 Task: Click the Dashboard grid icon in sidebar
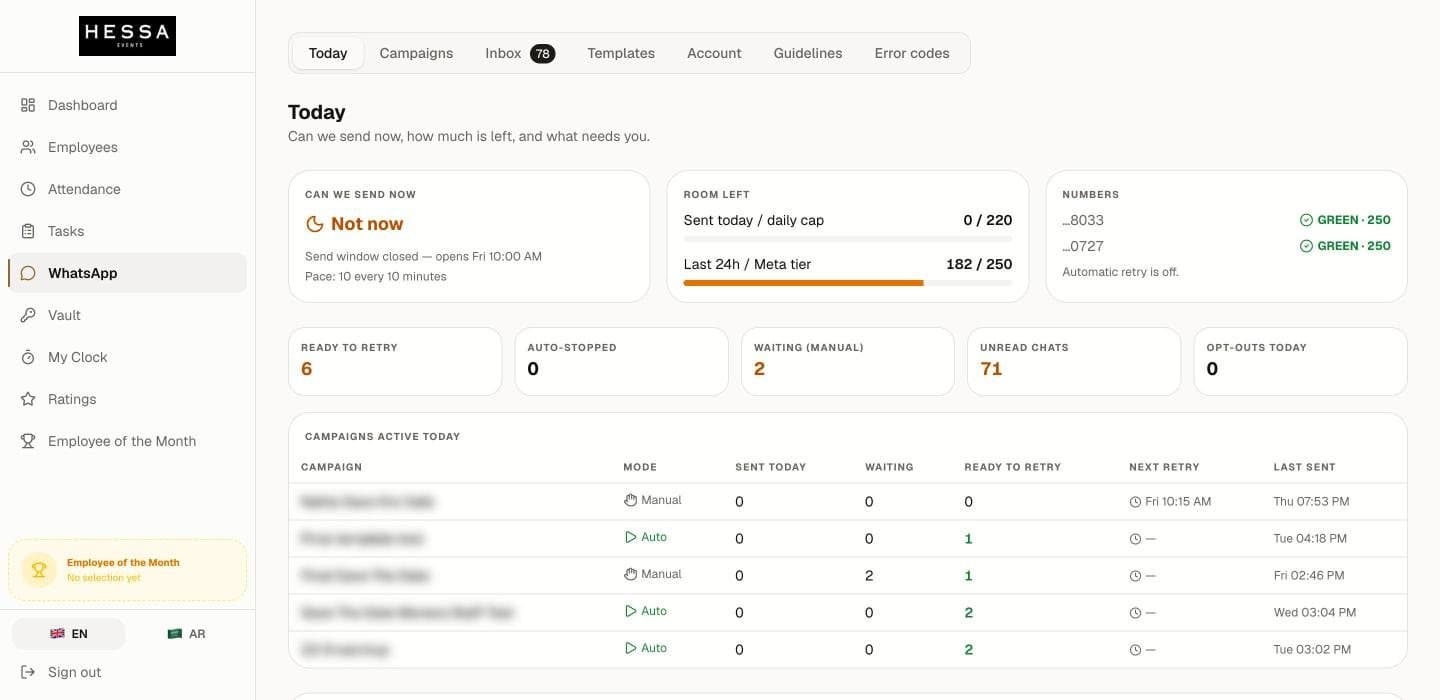[x=28, y=105]
